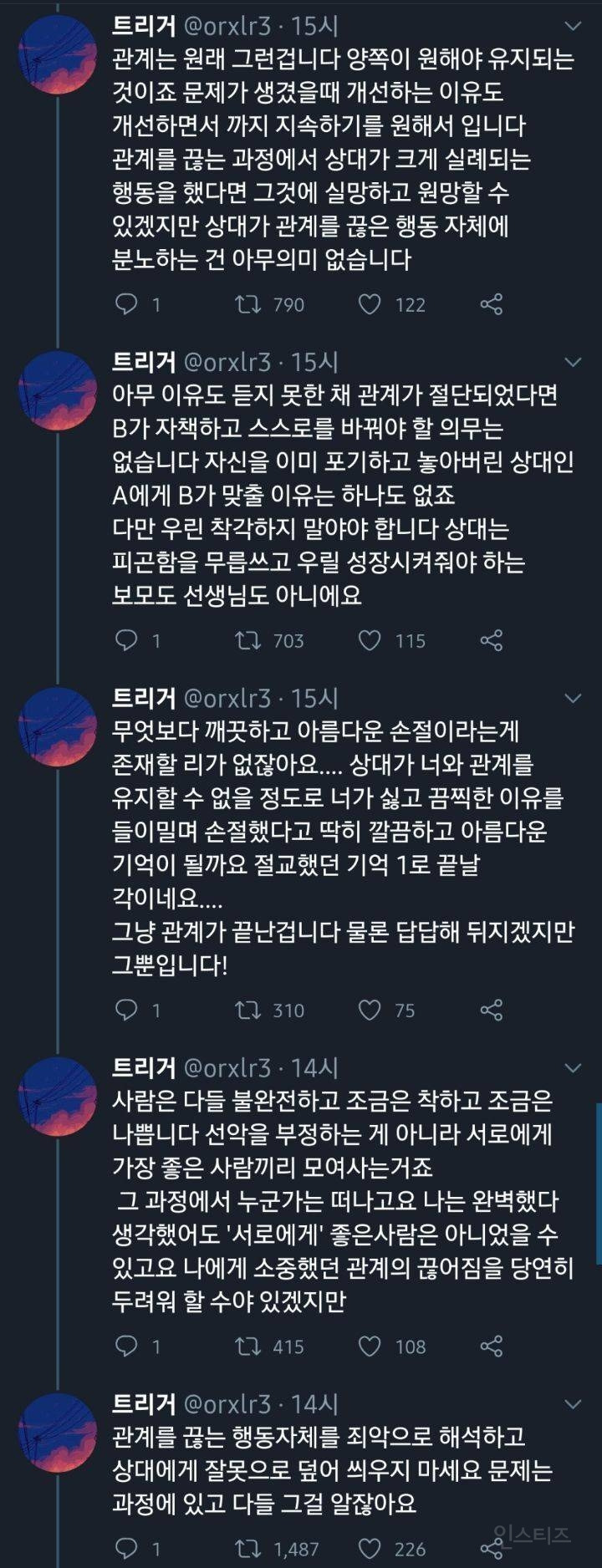Share the tweet with 108 likes
Image resolution: width=602 pixels, height=1568 pixels.
pos(492,1346)
